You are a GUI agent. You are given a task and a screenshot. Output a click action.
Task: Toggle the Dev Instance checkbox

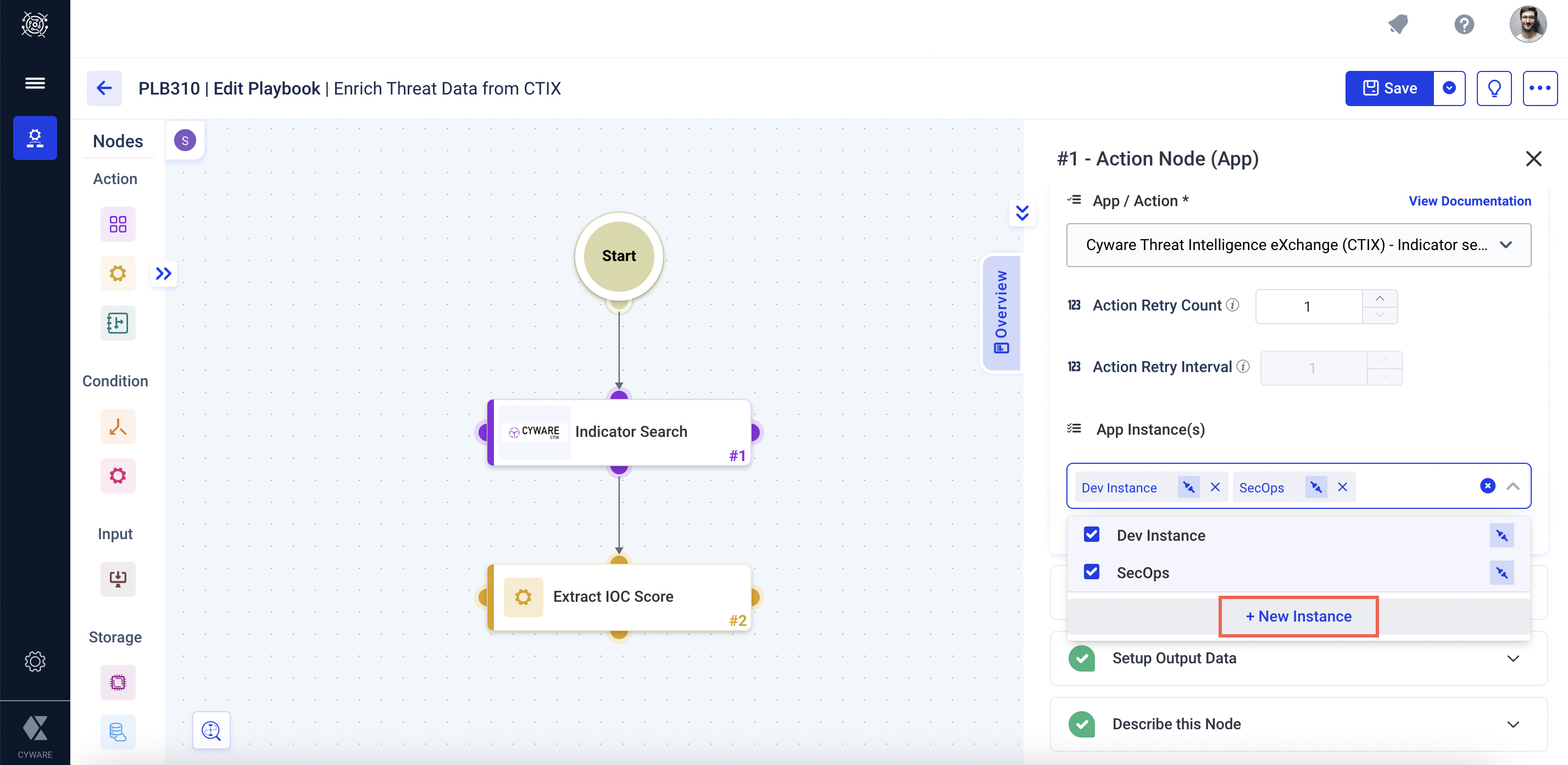click(1092, 535)
